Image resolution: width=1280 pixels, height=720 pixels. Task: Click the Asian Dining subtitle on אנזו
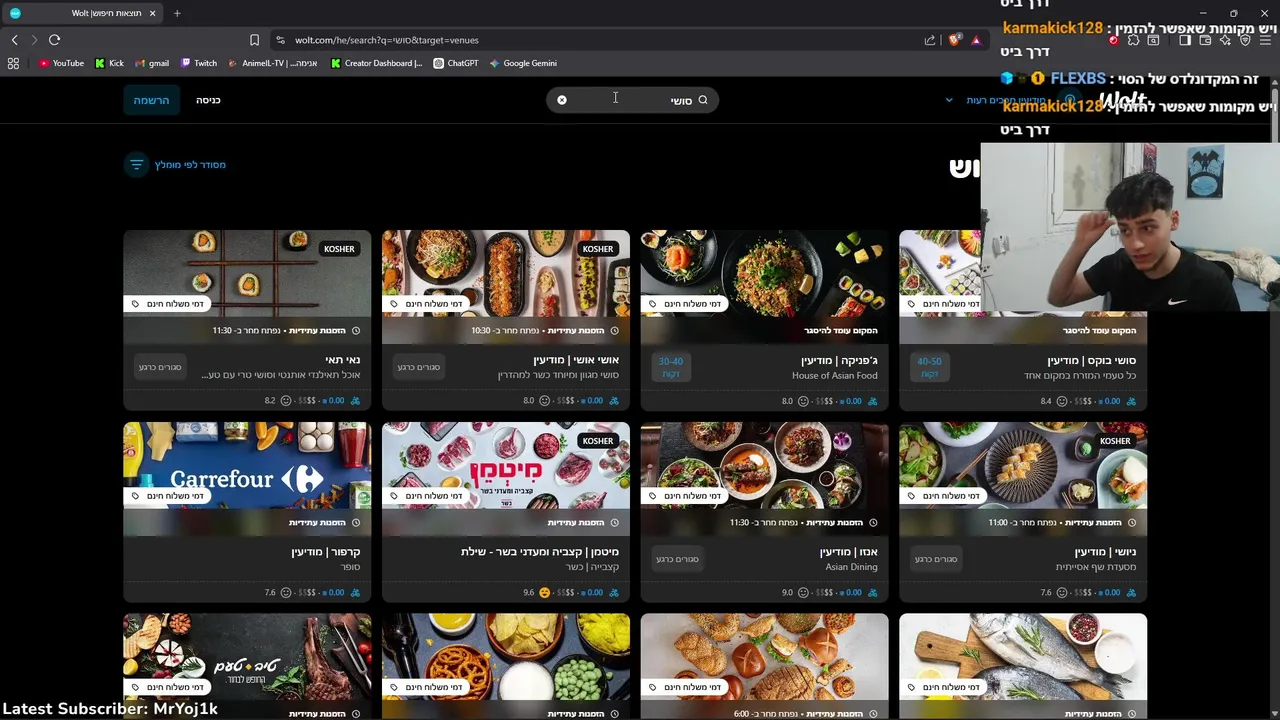(851, 567)
